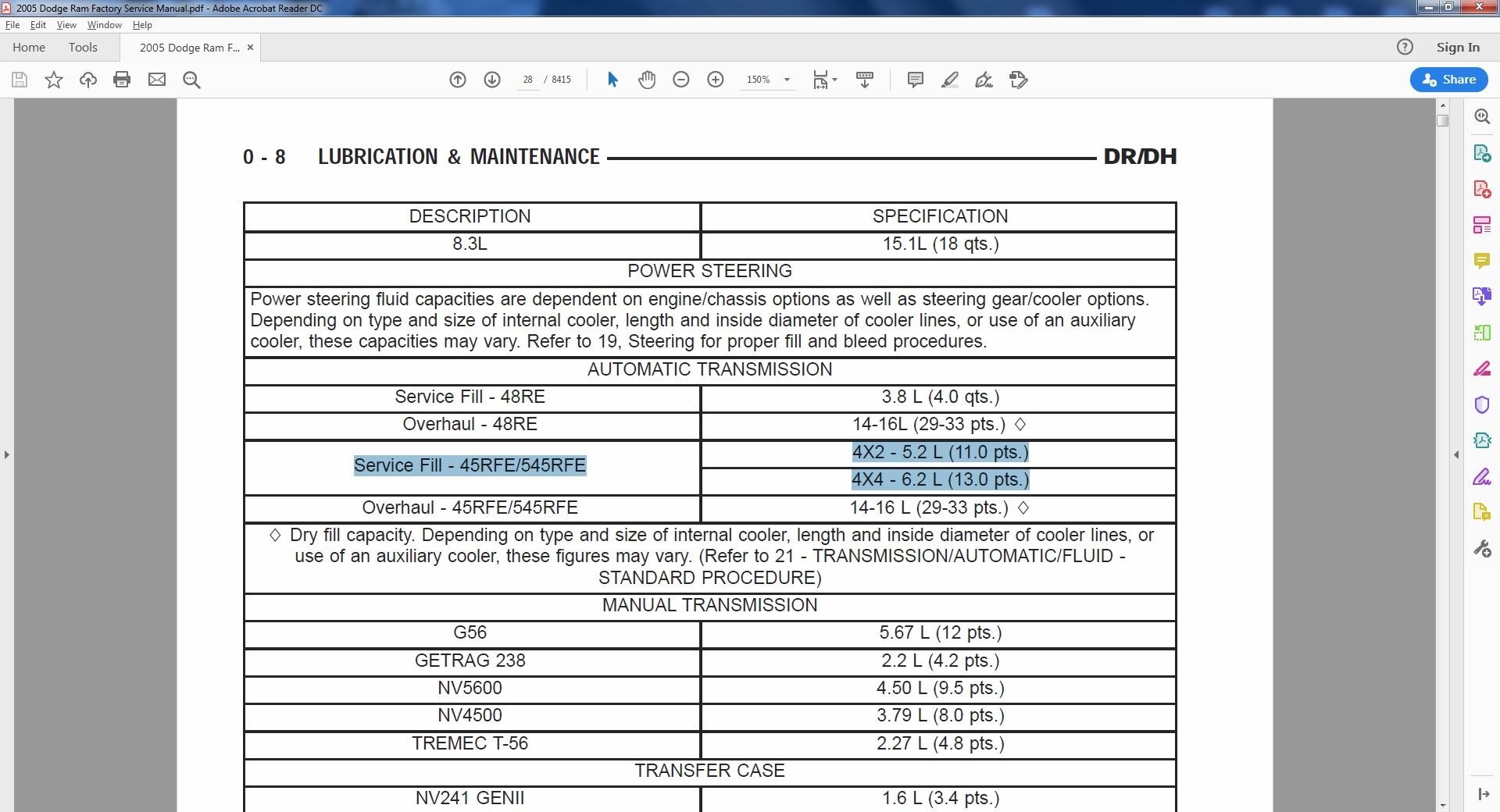Activate the selection arrow tool
Screen dimensions: 1500x812
612,80
